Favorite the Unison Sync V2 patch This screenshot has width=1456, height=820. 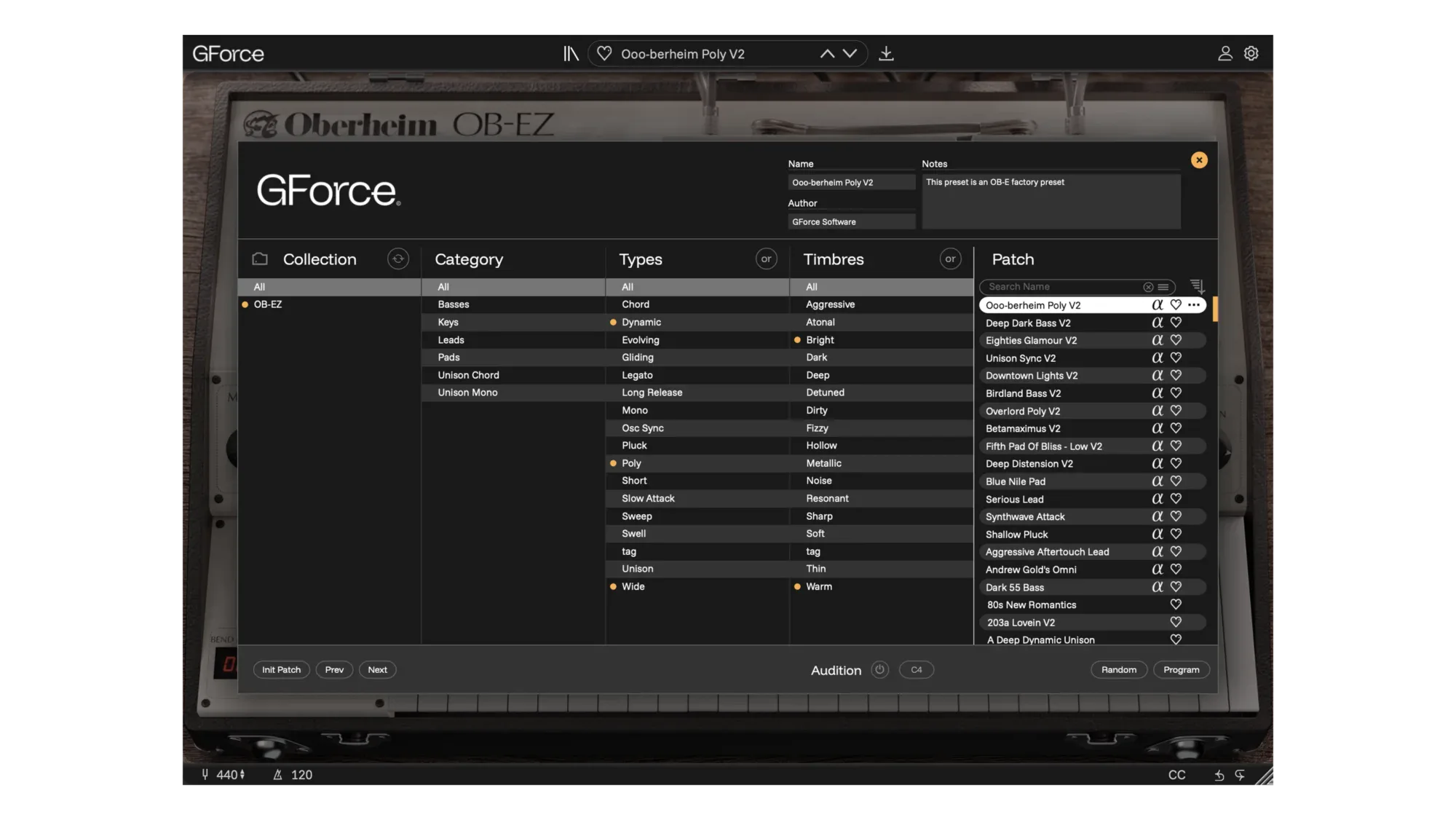tap(1176, 358)
